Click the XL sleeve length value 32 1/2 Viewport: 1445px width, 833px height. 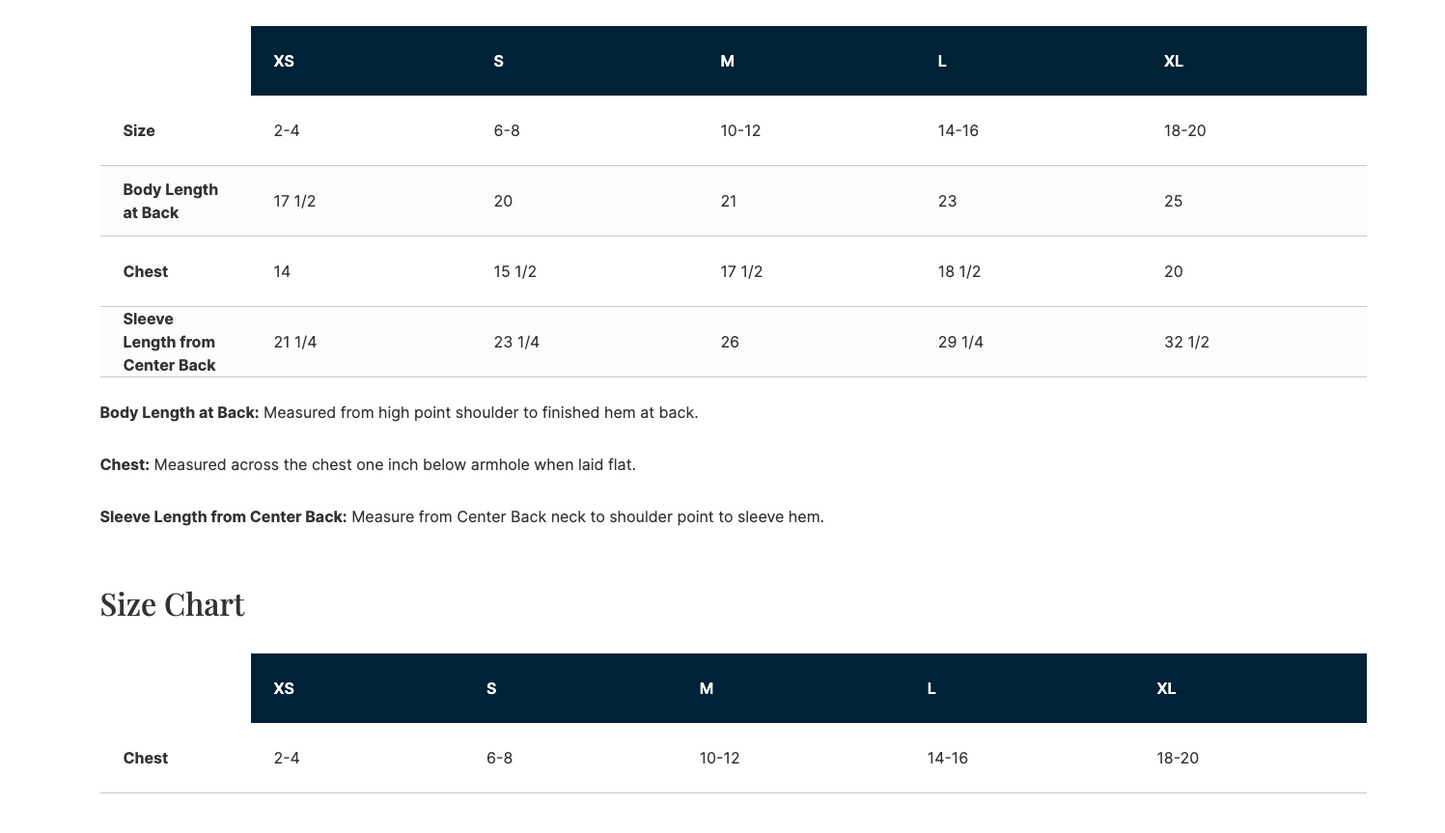[1186, 342]
